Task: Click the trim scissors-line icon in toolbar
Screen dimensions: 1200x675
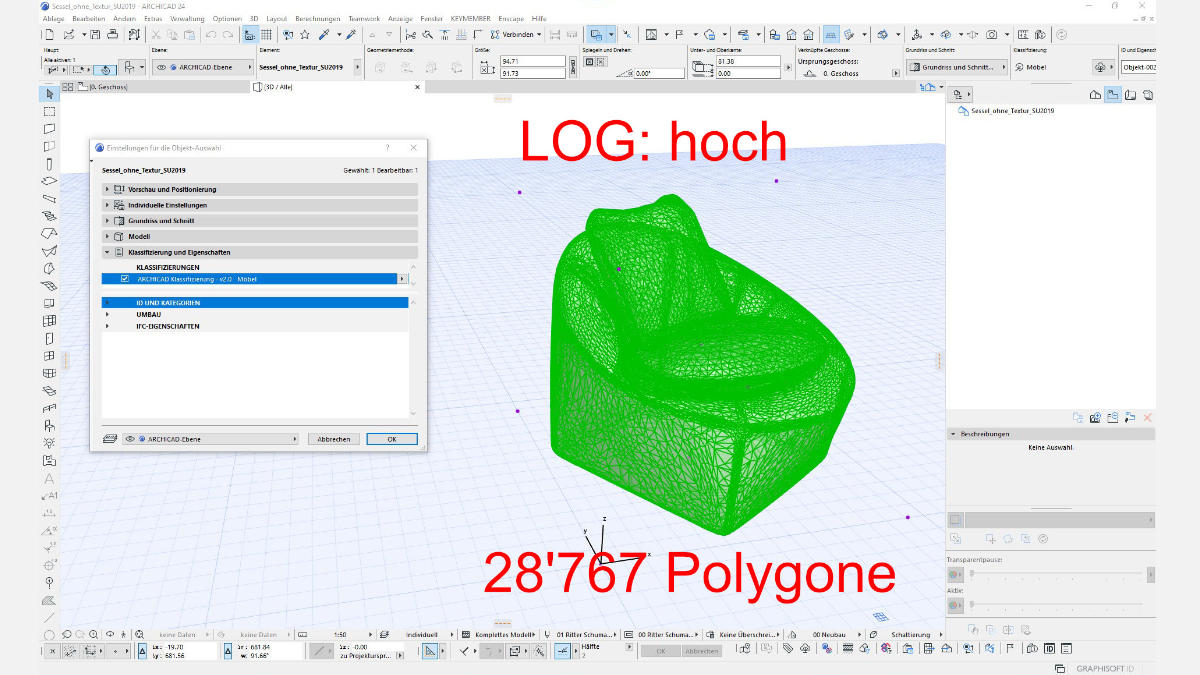Action: click(x=411, y=34)
